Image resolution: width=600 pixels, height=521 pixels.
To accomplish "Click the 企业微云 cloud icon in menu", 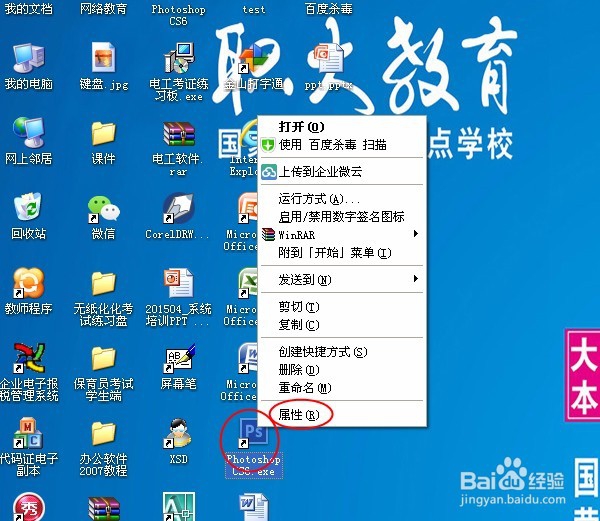I will [269, 172].
